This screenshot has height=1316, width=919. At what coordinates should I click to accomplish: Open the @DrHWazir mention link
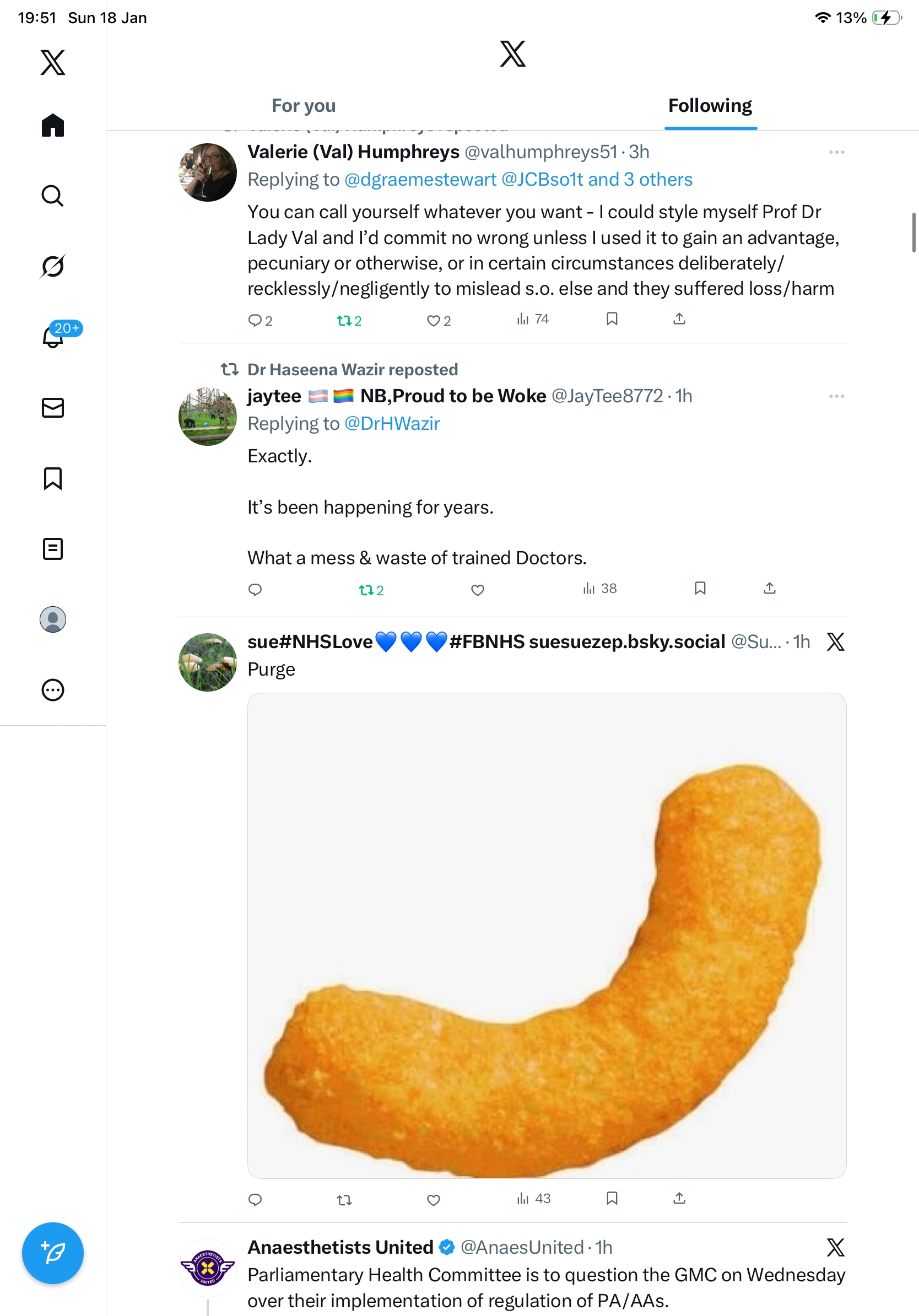click(x=392, y=424)
